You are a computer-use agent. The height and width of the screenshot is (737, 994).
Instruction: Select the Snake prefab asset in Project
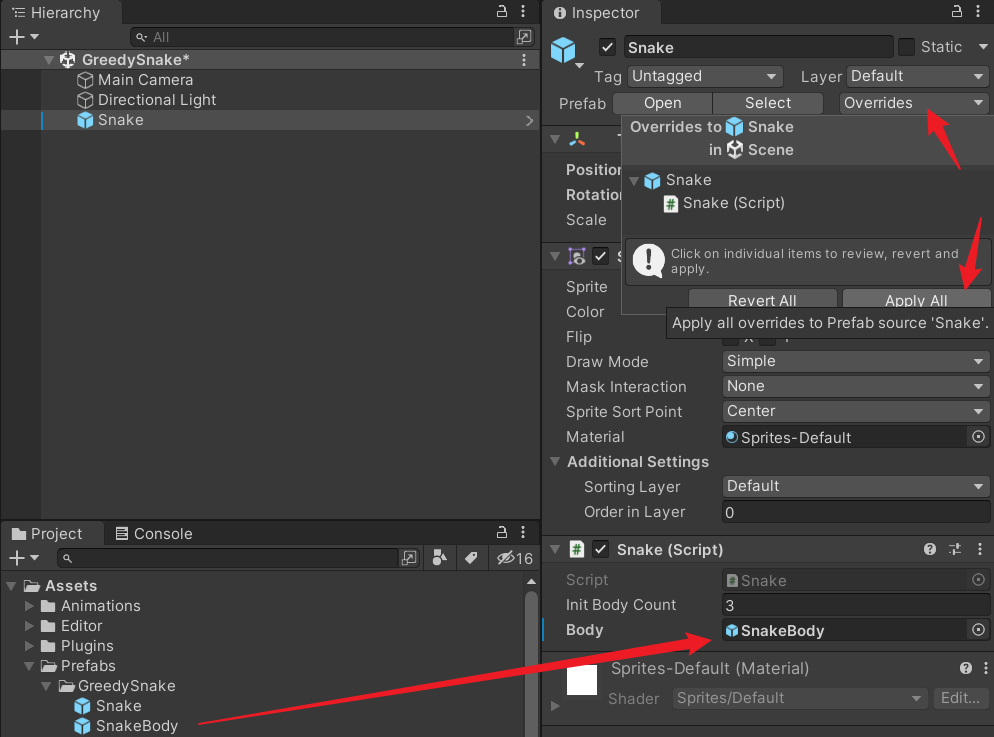click(x=108, y=706)
